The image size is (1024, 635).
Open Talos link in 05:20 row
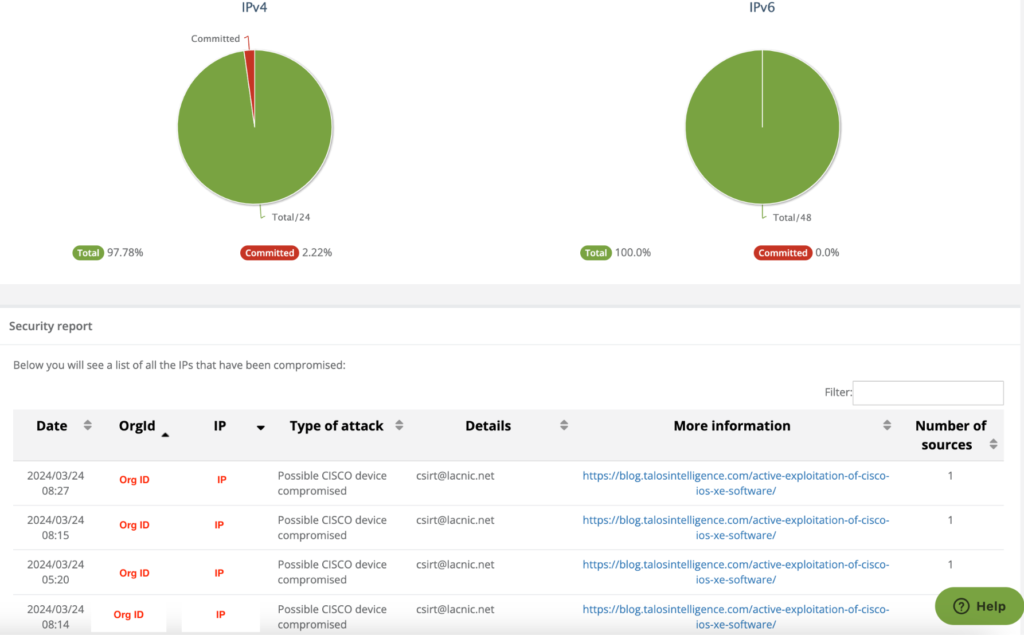(x=735, y=572)
